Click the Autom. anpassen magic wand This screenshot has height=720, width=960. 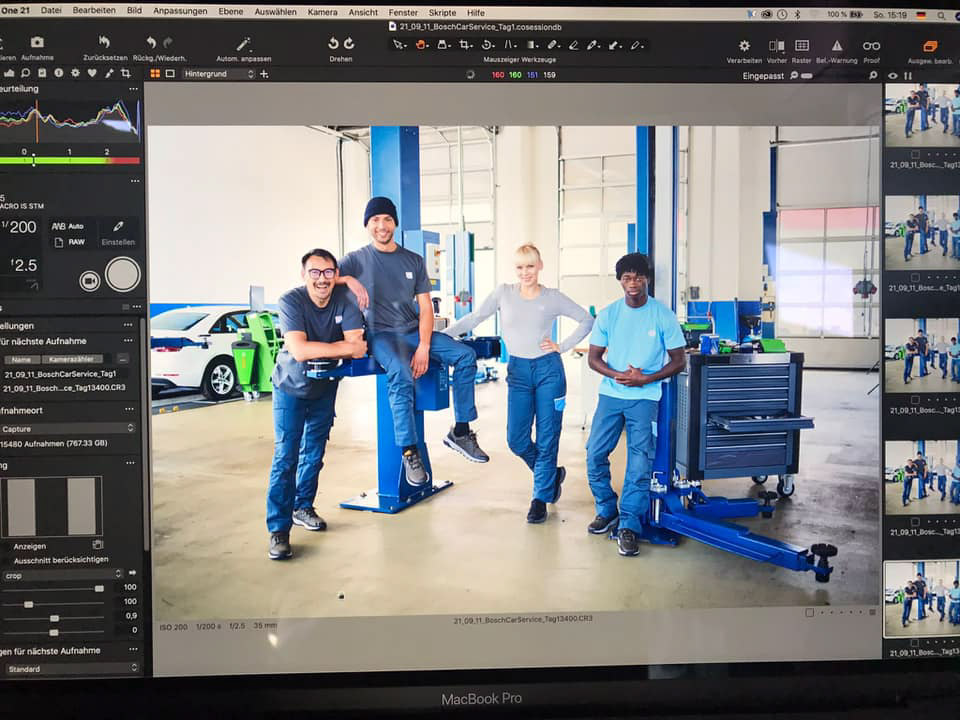tap(244, 43)
